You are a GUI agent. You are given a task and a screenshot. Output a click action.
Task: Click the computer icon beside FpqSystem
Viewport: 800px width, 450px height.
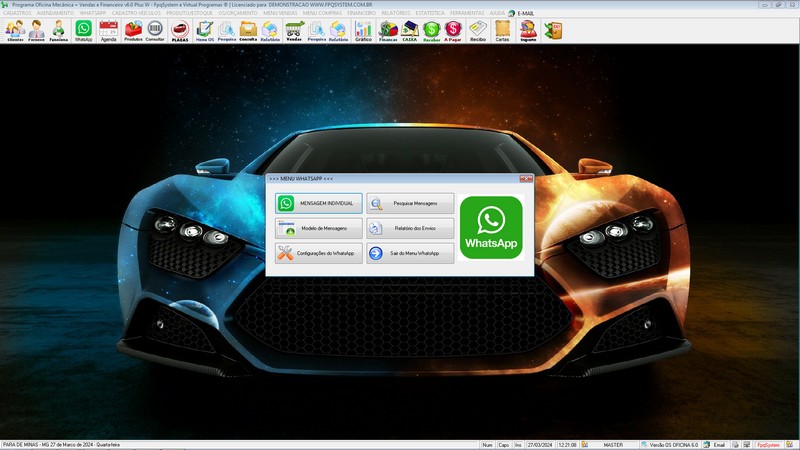coord(747,445)
